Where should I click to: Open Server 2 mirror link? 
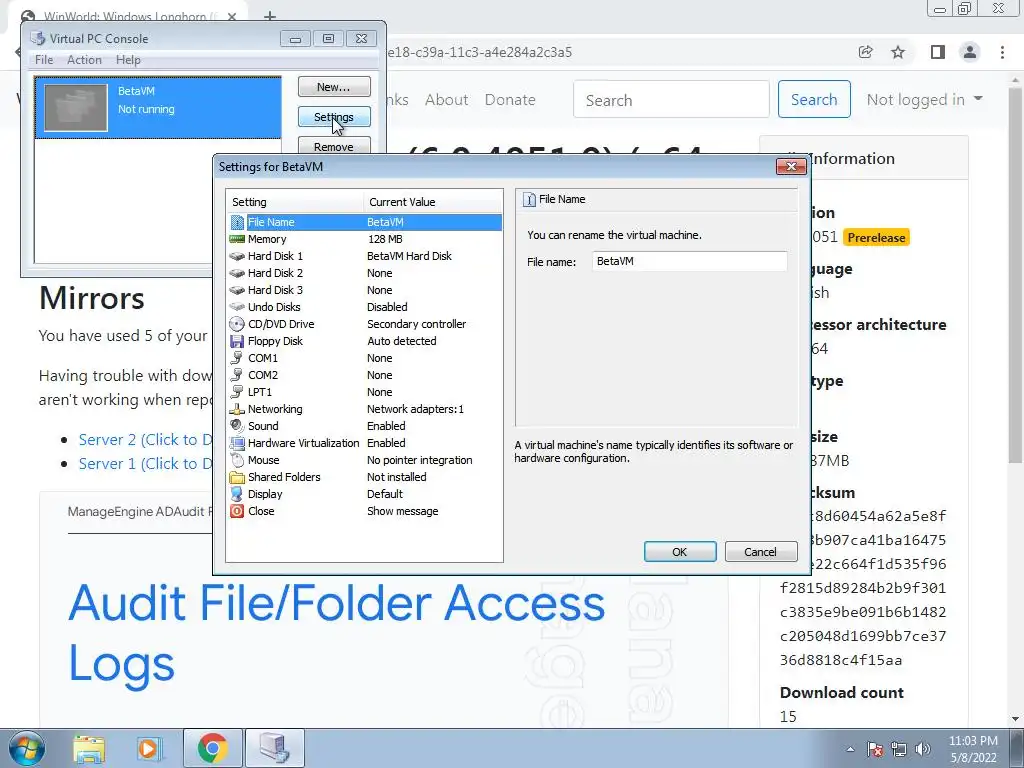click(x=145, y=440)
